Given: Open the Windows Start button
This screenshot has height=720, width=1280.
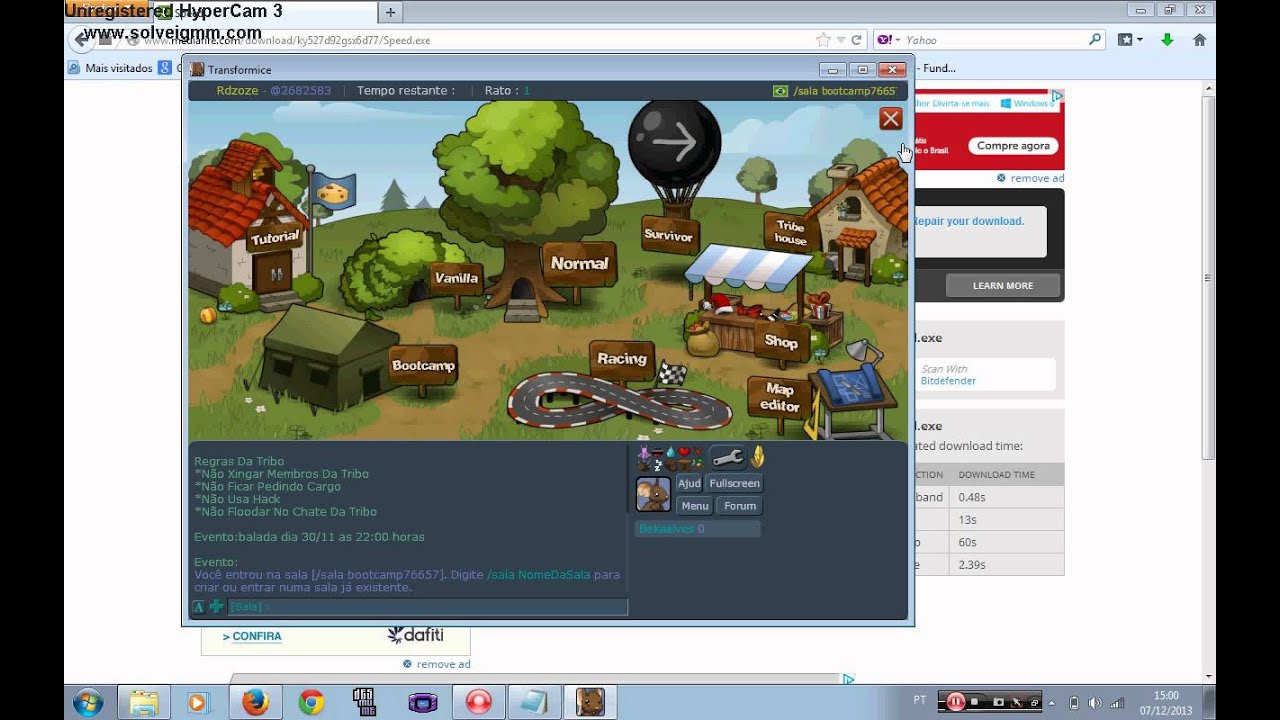Looking at the screenshot, I should click(x=88, y=701).
